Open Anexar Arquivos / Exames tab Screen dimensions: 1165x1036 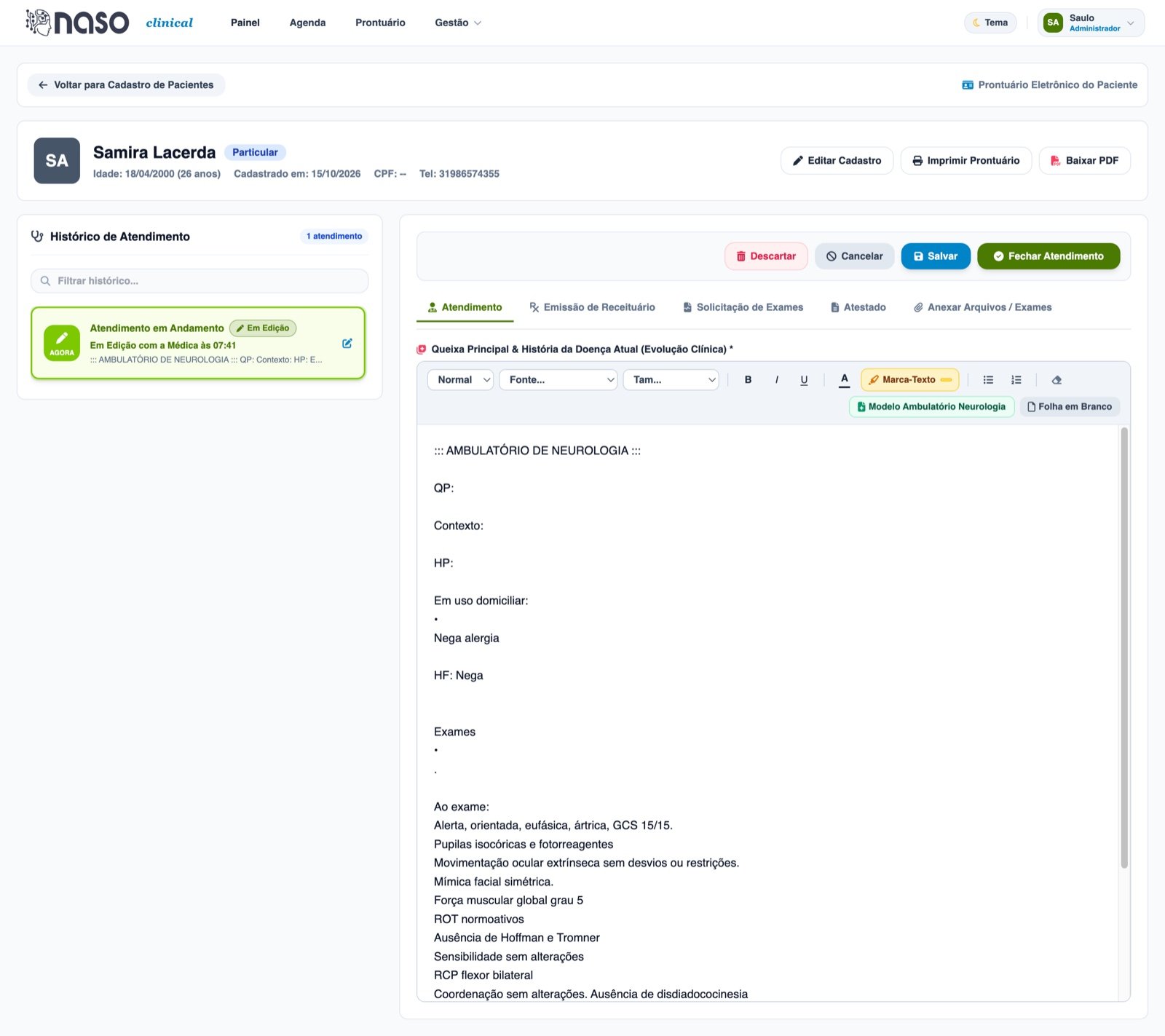coord(982,307)
